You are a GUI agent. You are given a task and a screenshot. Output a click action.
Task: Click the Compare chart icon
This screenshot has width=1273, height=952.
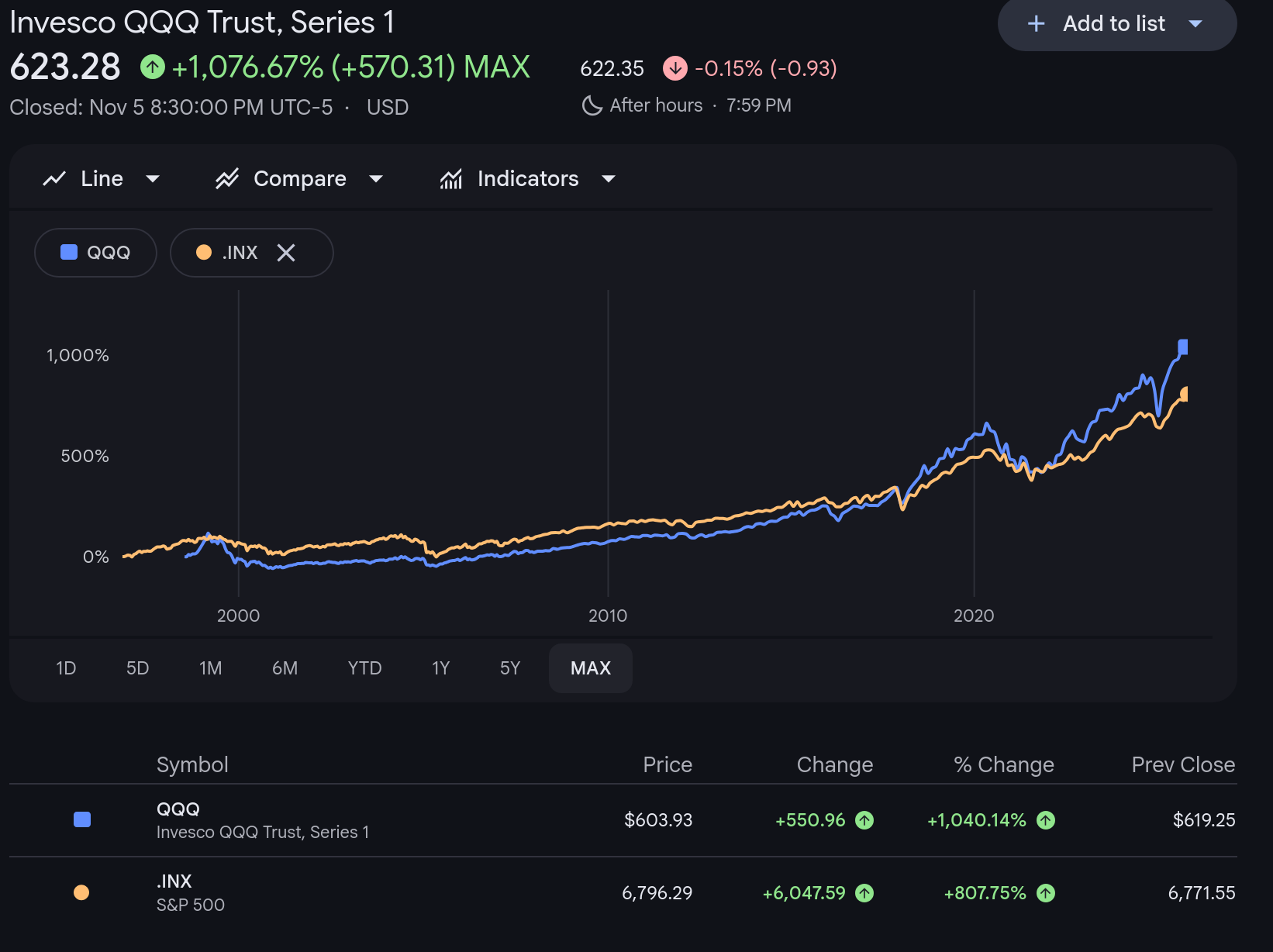(x=227, y=179)
